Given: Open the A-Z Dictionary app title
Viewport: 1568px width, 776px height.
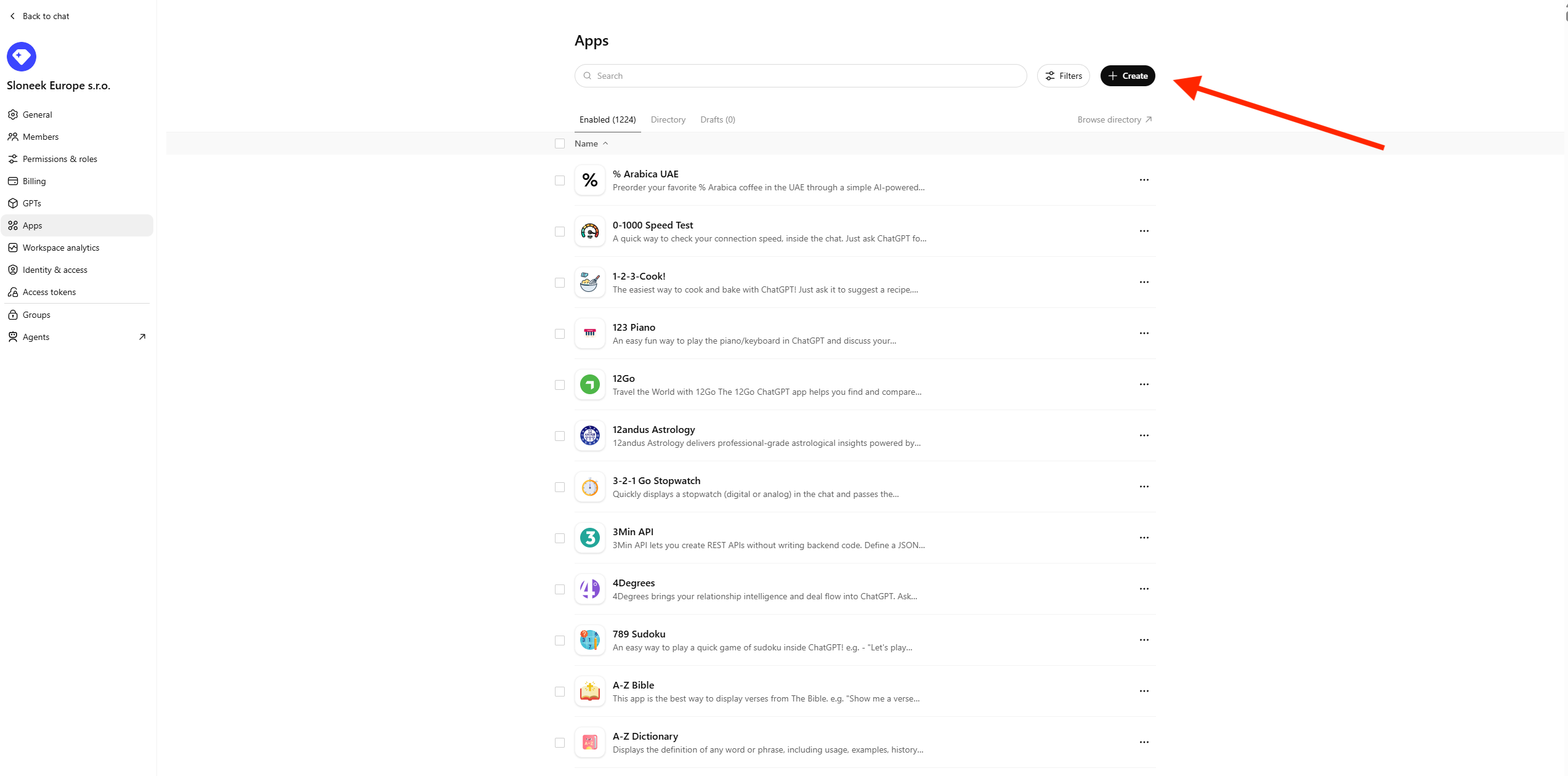Looking at the screenshot, I should [x=645, y=736].
